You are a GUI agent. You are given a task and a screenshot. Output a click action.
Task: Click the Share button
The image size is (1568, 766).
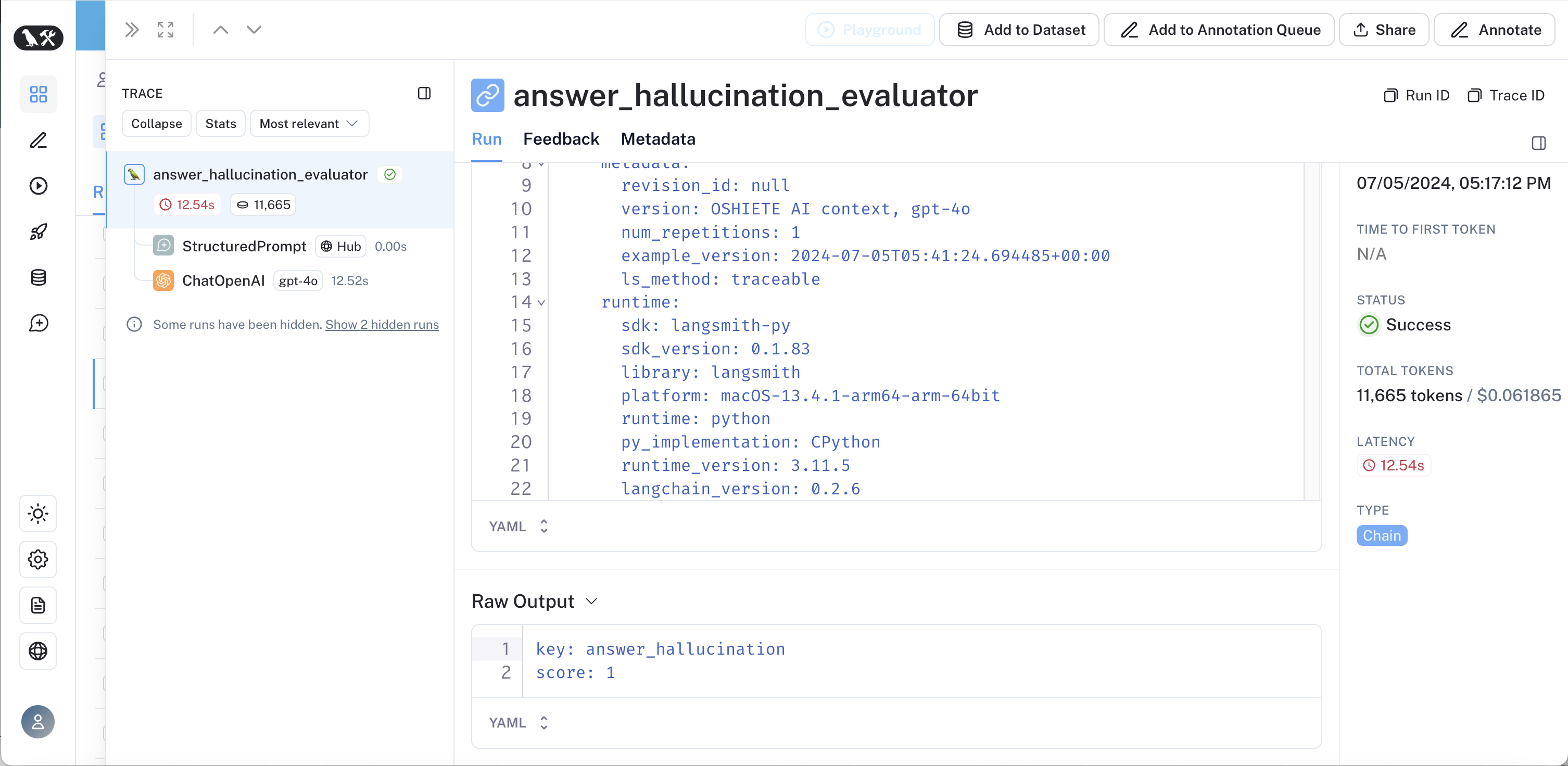(x=1384, y=30)
